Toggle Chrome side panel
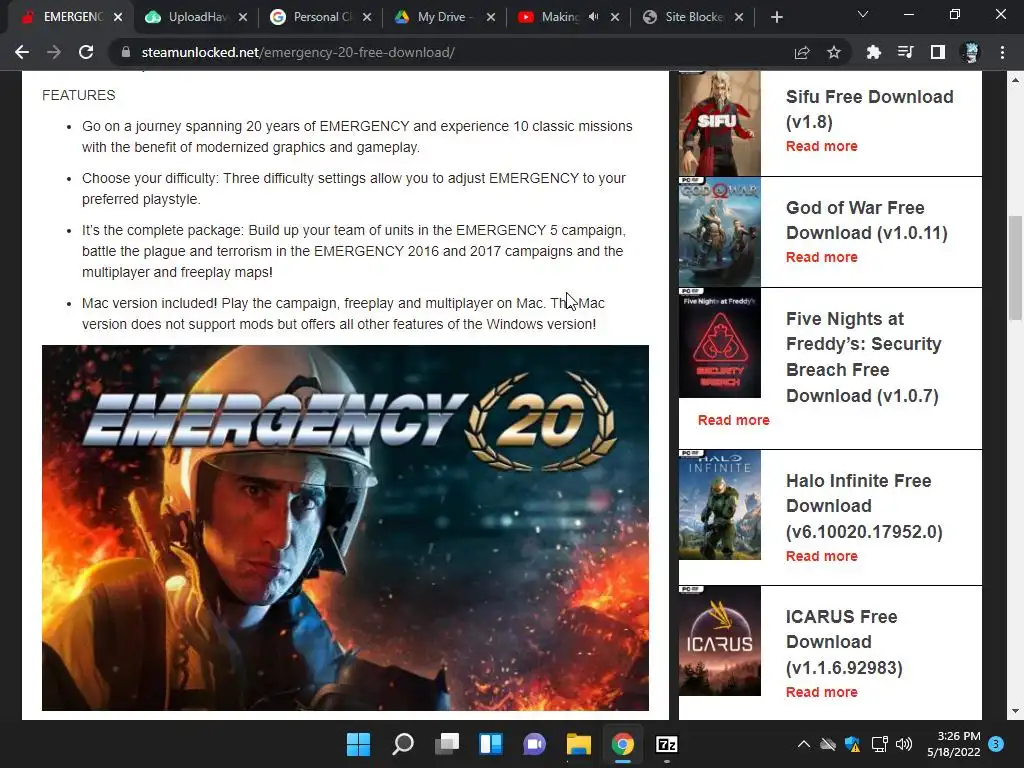The width and height of the screenshot is (1024, 768). [x=938, y=52]
